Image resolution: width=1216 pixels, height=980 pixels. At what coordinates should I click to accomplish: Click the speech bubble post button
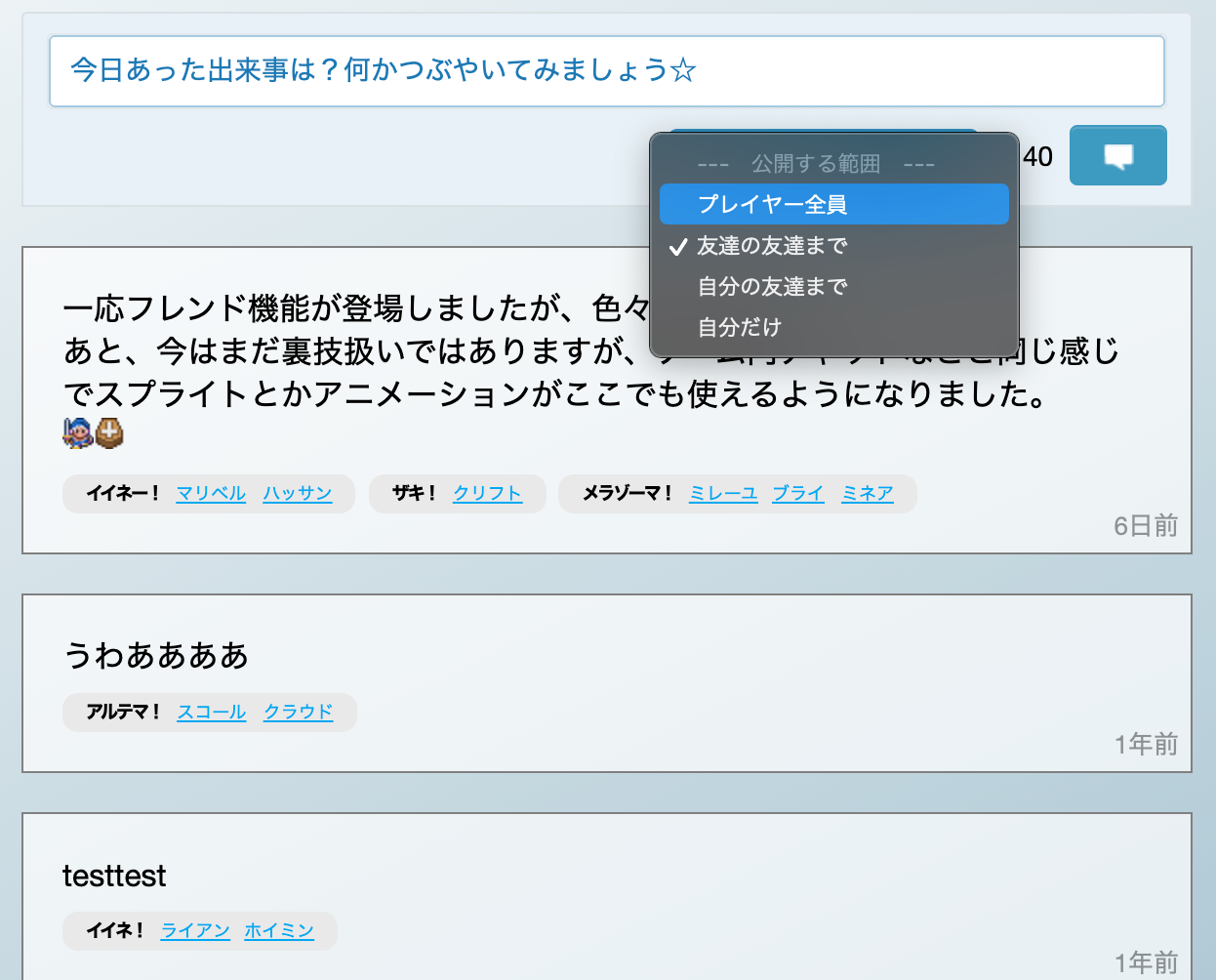pyautogui.click(x=1117, y=155)
